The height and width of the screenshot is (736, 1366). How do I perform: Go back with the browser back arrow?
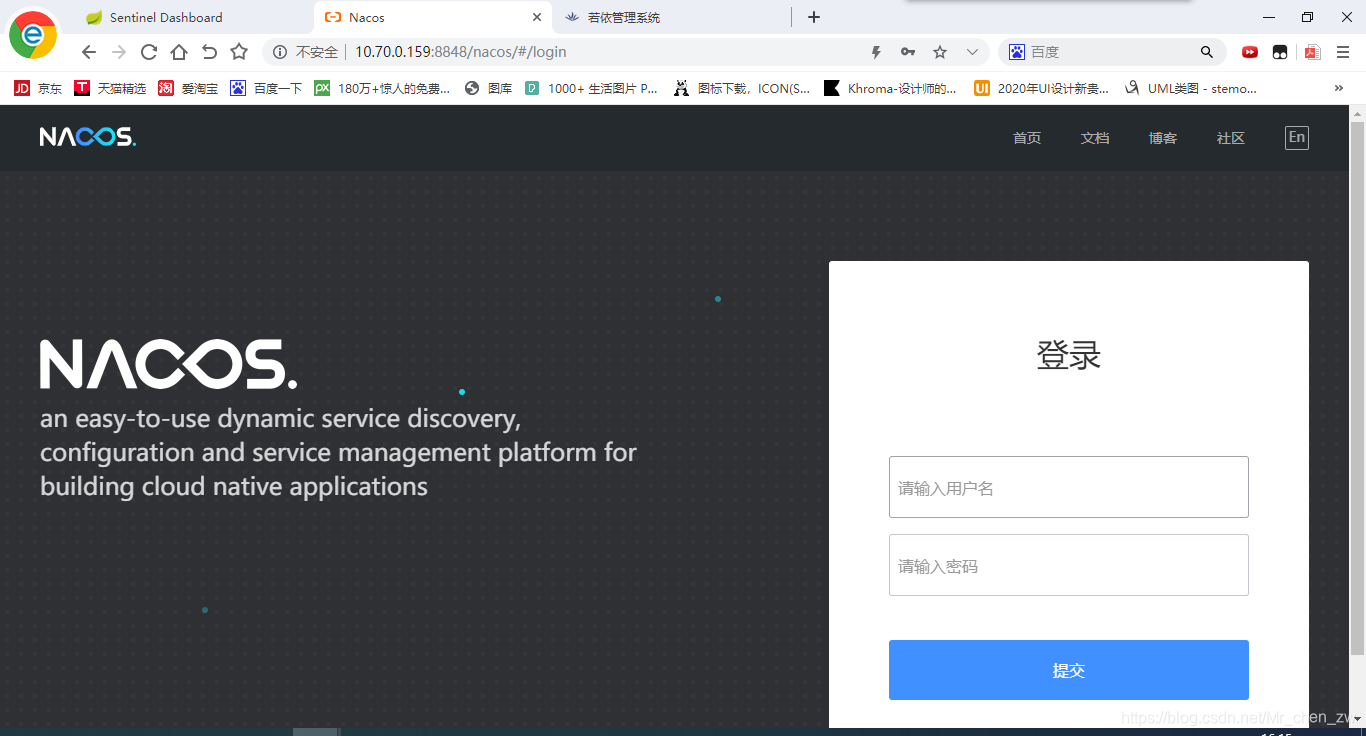pos(89,52)
